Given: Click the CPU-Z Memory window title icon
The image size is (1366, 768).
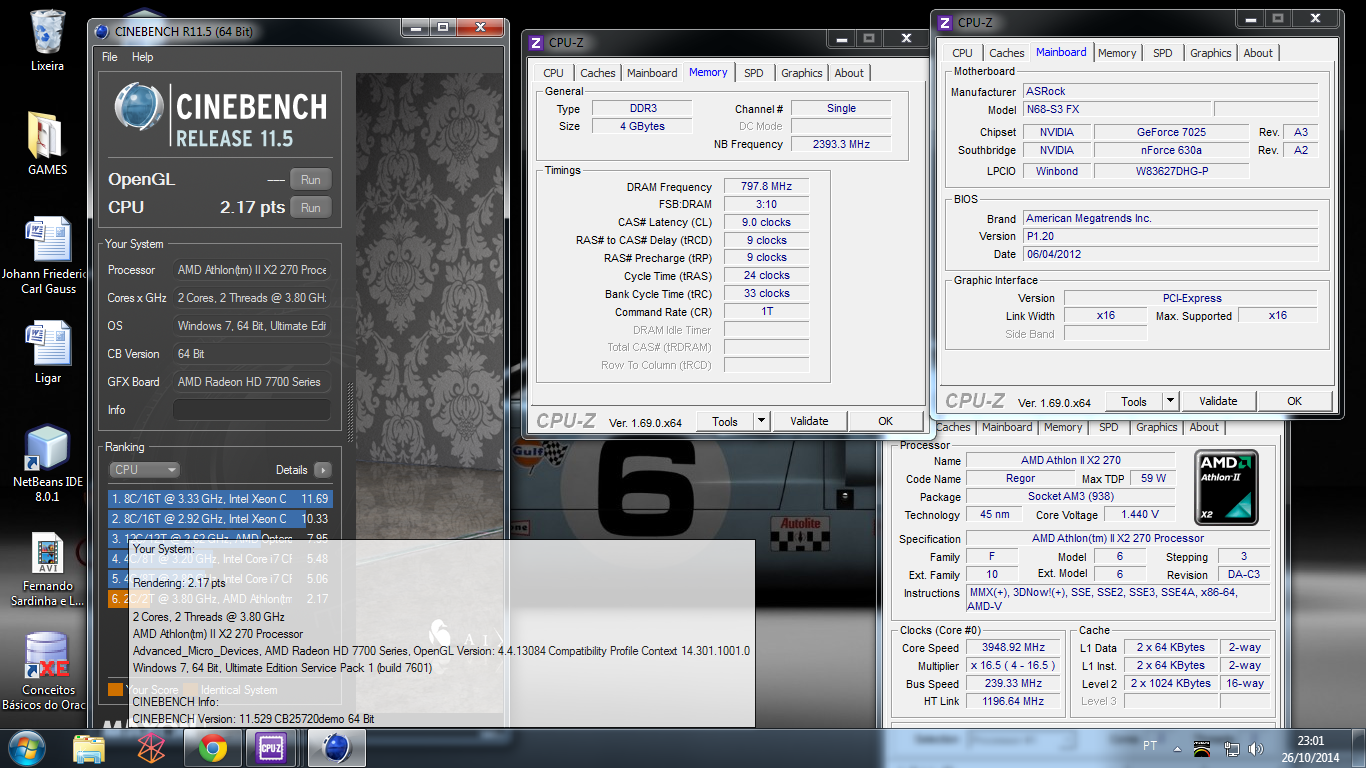Looking at the screenshot, I should (x=536, y=42).
